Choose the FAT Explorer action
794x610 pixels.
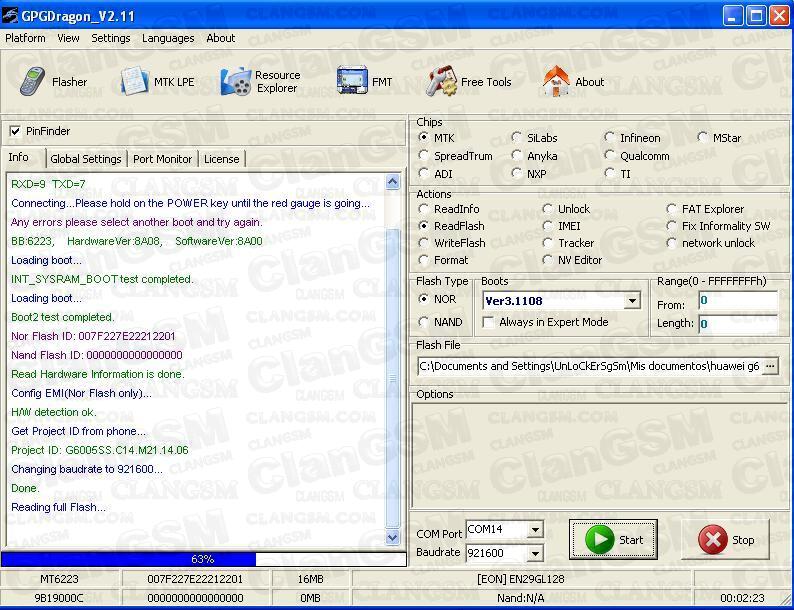tap(671, 209)
